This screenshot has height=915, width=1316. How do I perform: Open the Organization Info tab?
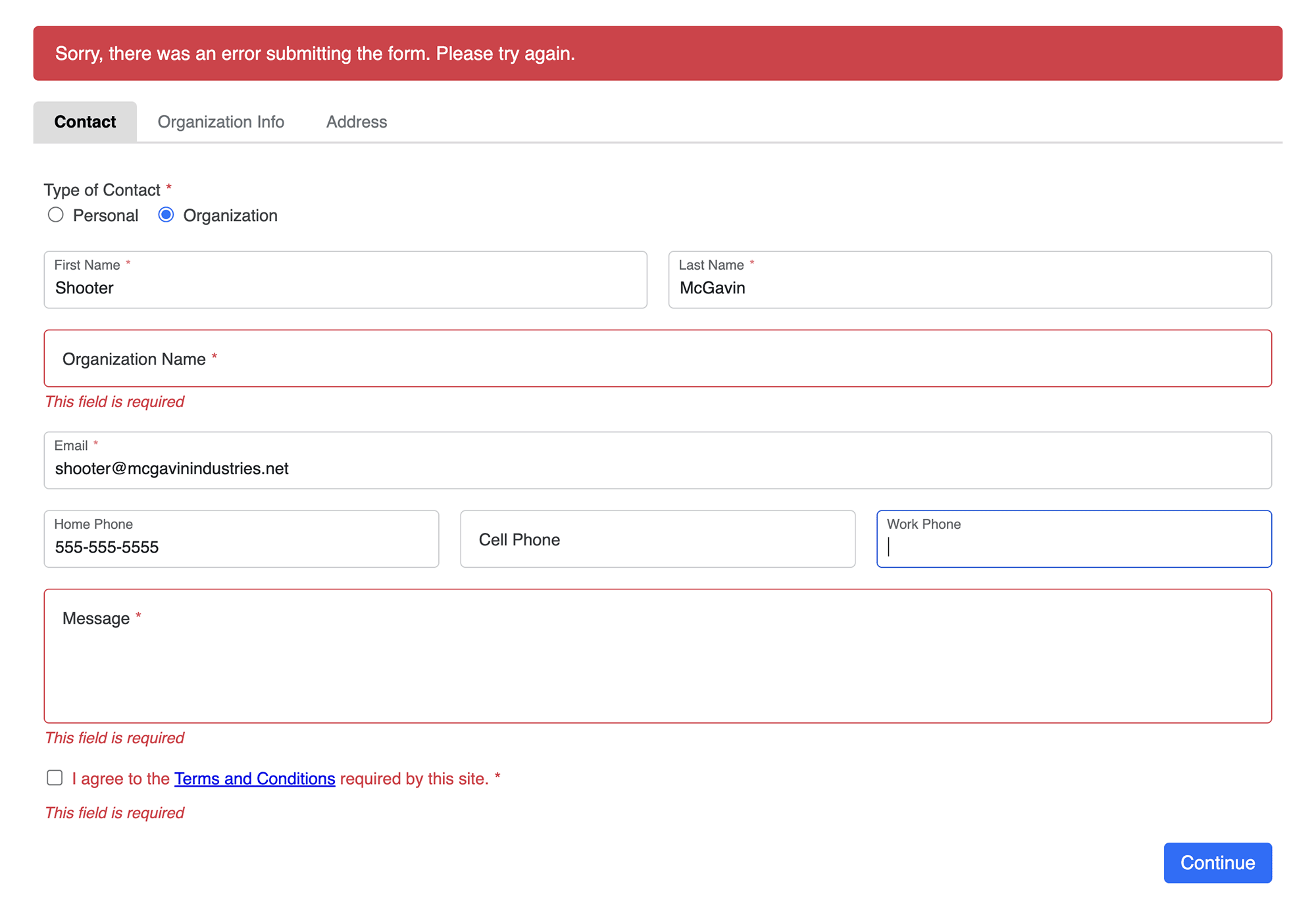pos(220,122)
